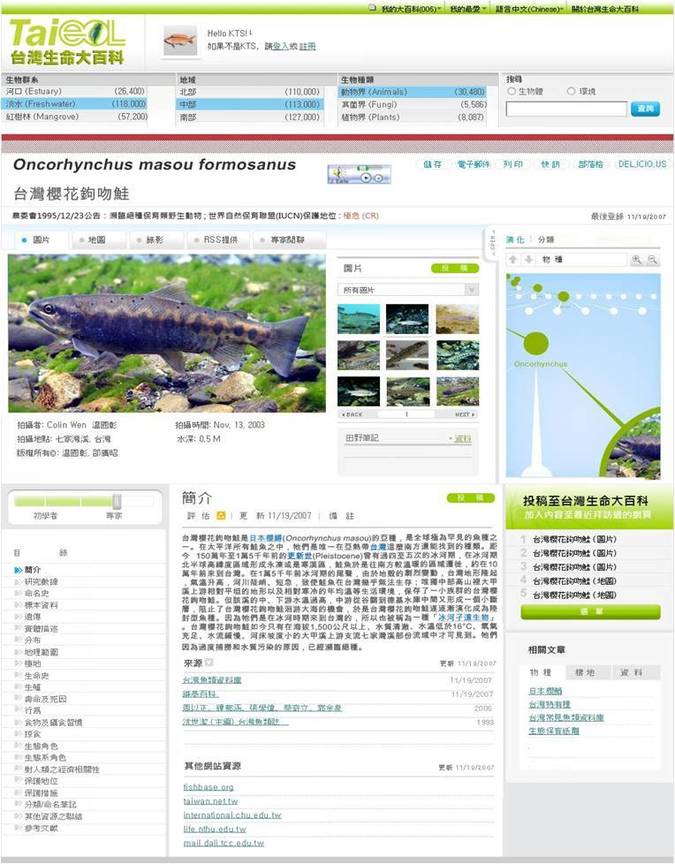Expand the 研究數據 section in the contents
The height and width of the screenshot is (864, 675).
coord(41,581)
